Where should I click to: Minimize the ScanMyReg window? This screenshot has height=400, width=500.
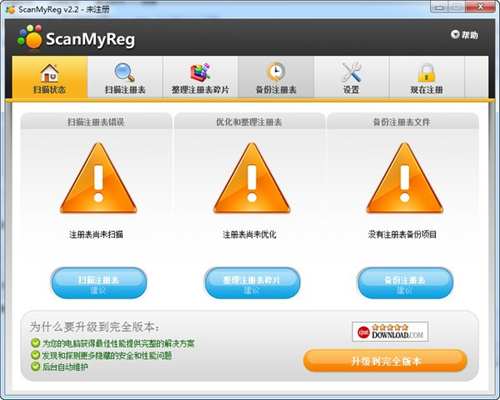click(440, 7)
